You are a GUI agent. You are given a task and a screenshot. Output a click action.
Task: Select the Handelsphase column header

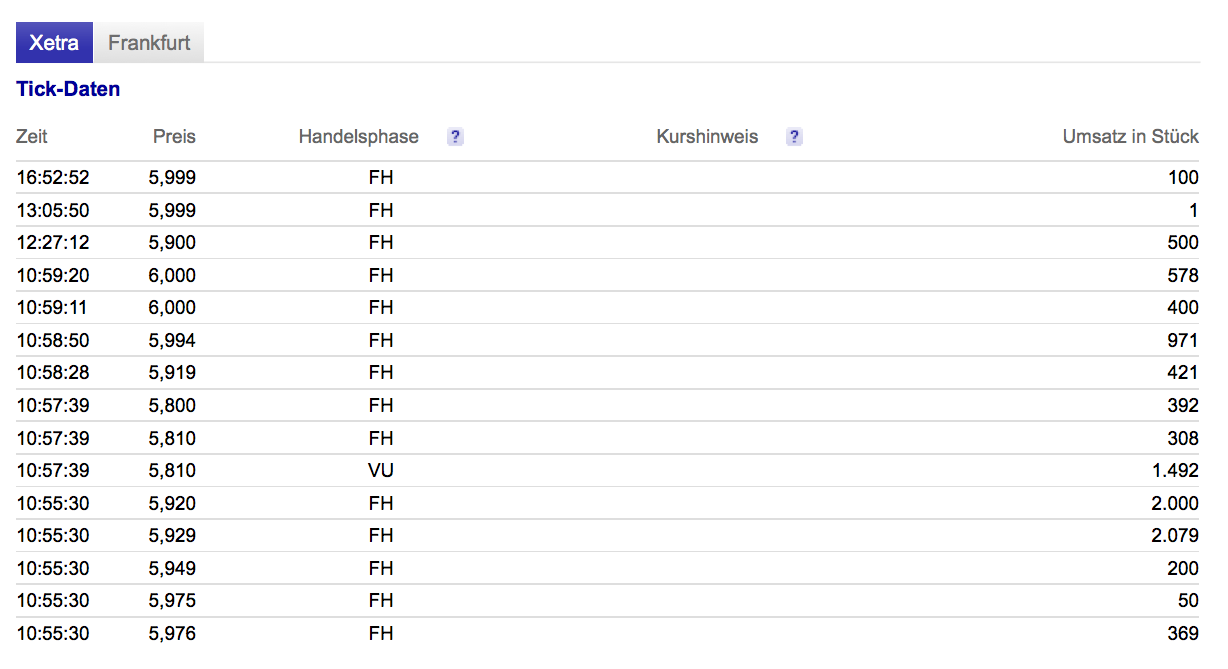click(358, 137)
